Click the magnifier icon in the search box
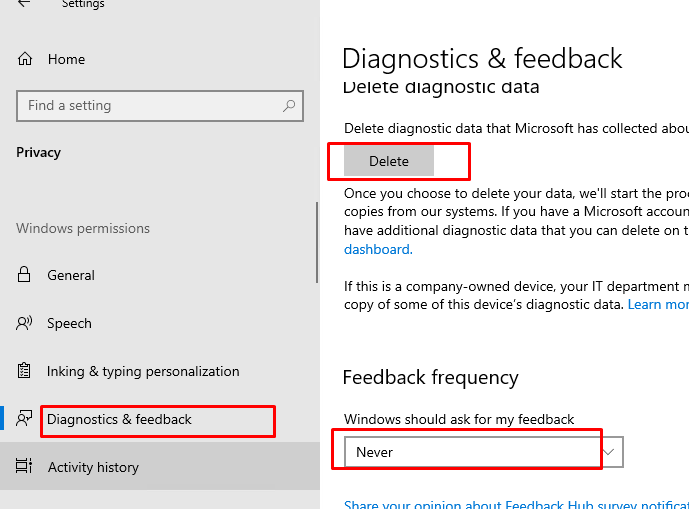The height and width of the screenshot is (509, 689). (x=289, y=105)
